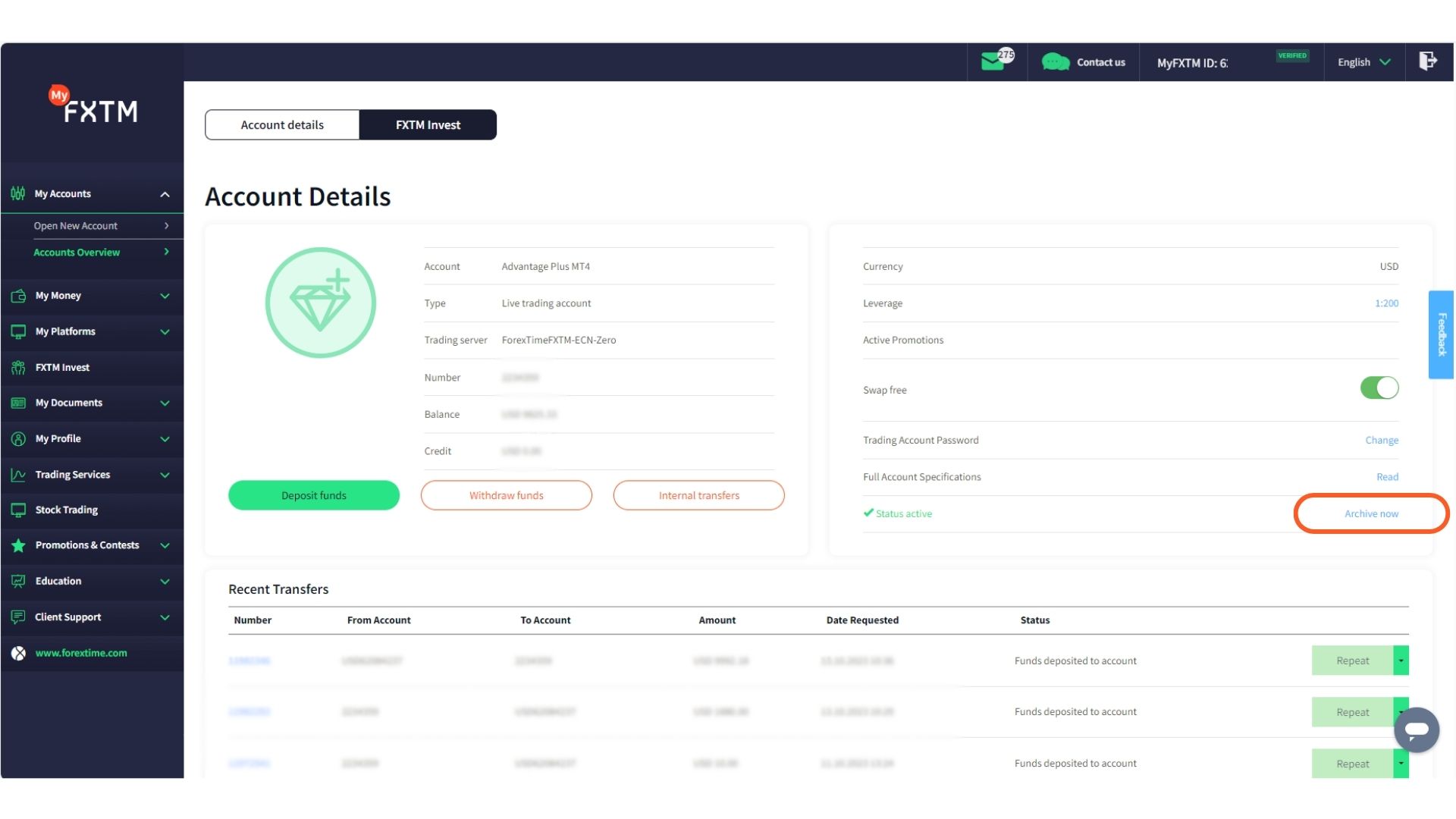1456x819 pixels.
Task: Click the My Money wallet icon
Action: (x=18, y=296)
